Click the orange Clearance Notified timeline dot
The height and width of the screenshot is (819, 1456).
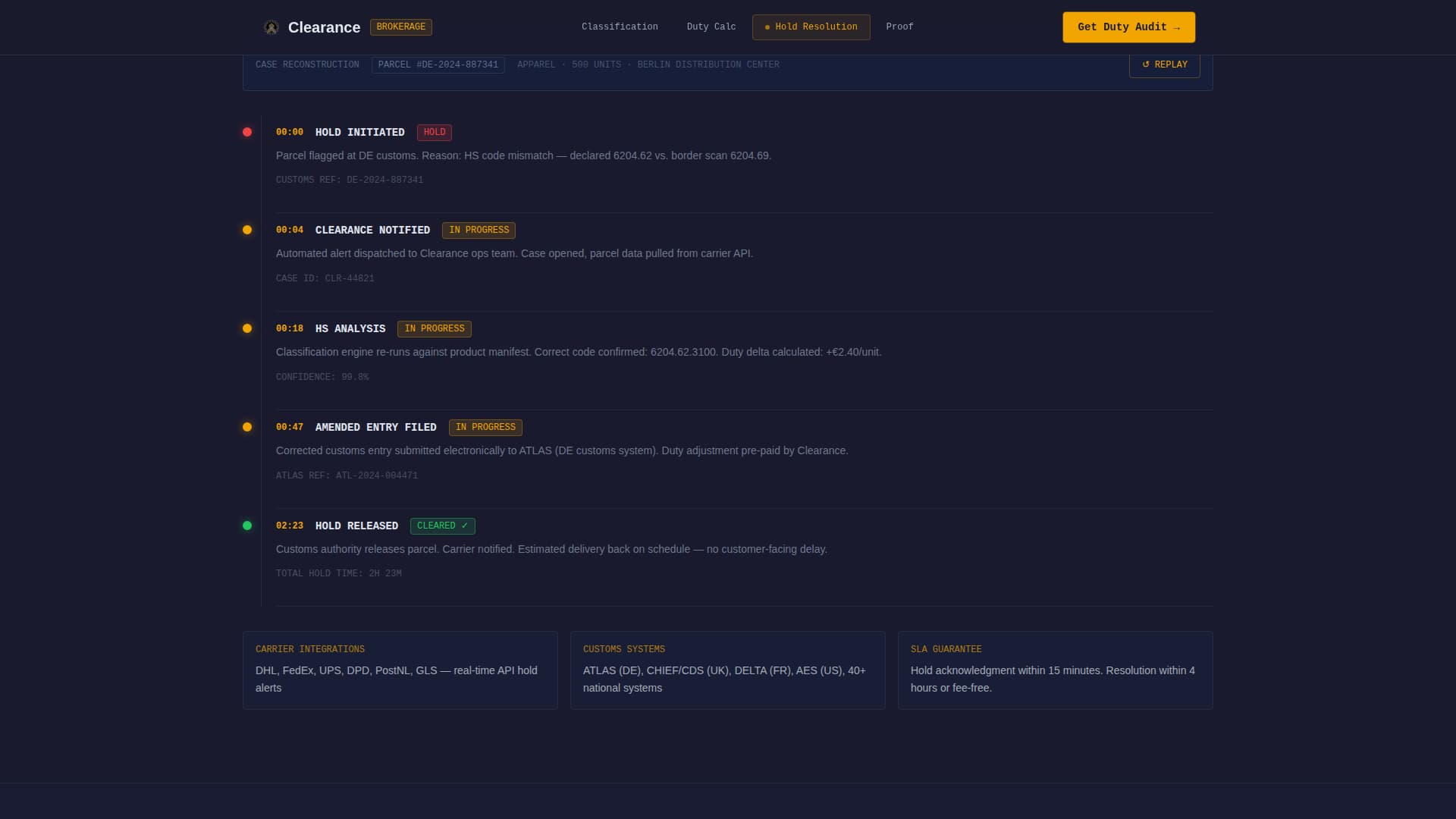click(x=247, y=230)
